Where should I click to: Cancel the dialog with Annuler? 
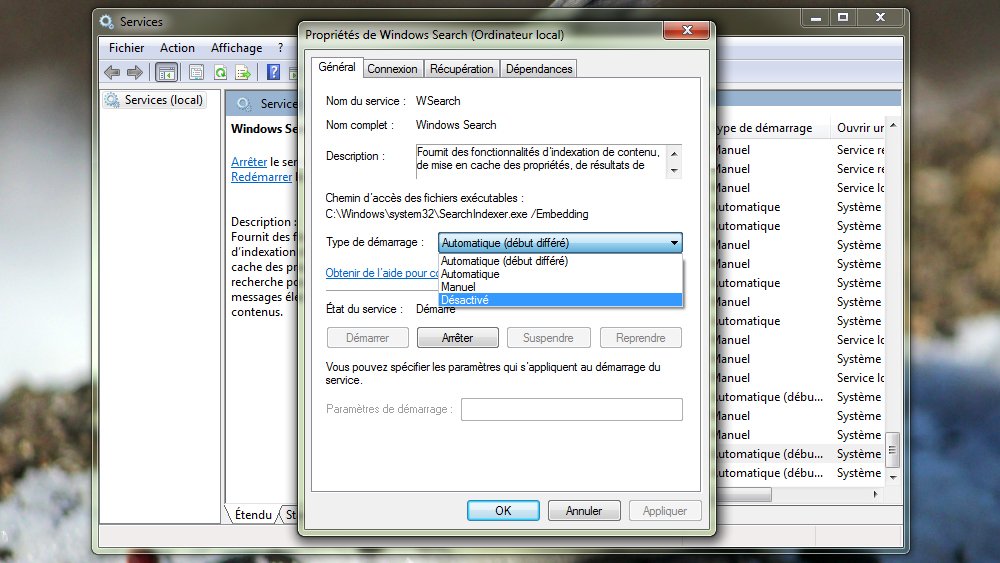[584, 511]
